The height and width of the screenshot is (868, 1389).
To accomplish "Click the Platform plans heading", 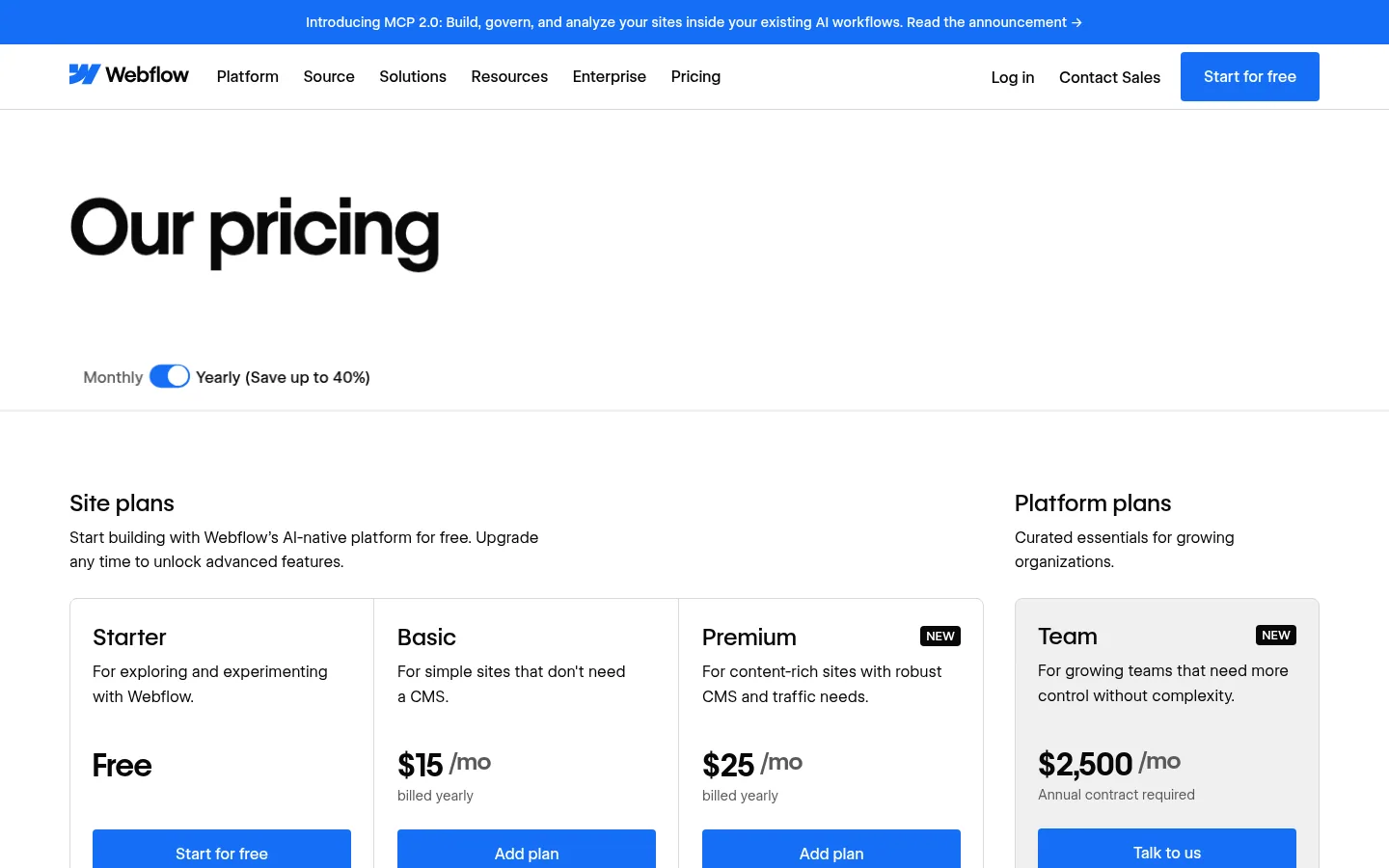I will pyautogui.click(x=1093, y=503).
